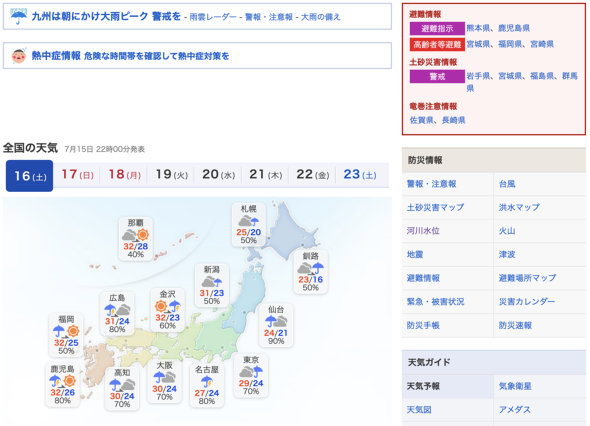This screenshot has width=590, height=426.
Task: Click Naha cloudy-sunny weather icon
Action: tap(135, 235)
